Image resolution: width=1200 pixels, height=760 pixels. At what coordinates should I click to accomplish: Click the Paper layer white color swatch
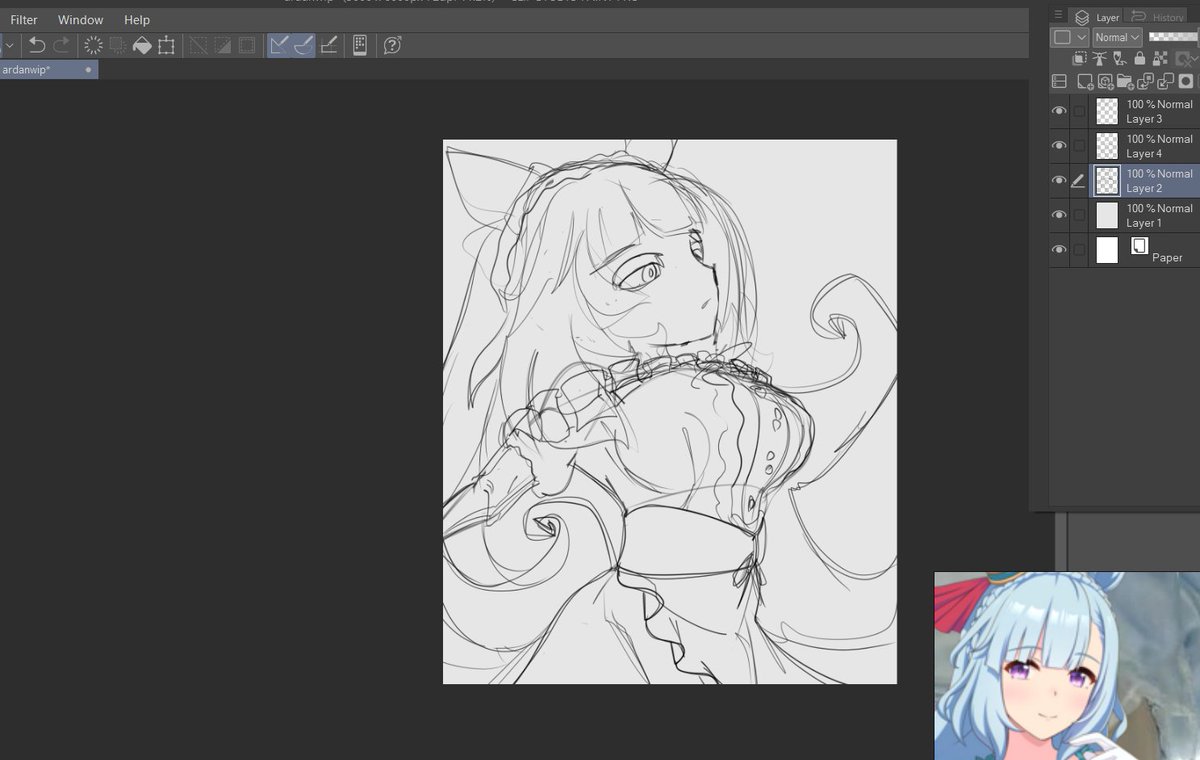pyautogui.click(x=1107, y=250)
